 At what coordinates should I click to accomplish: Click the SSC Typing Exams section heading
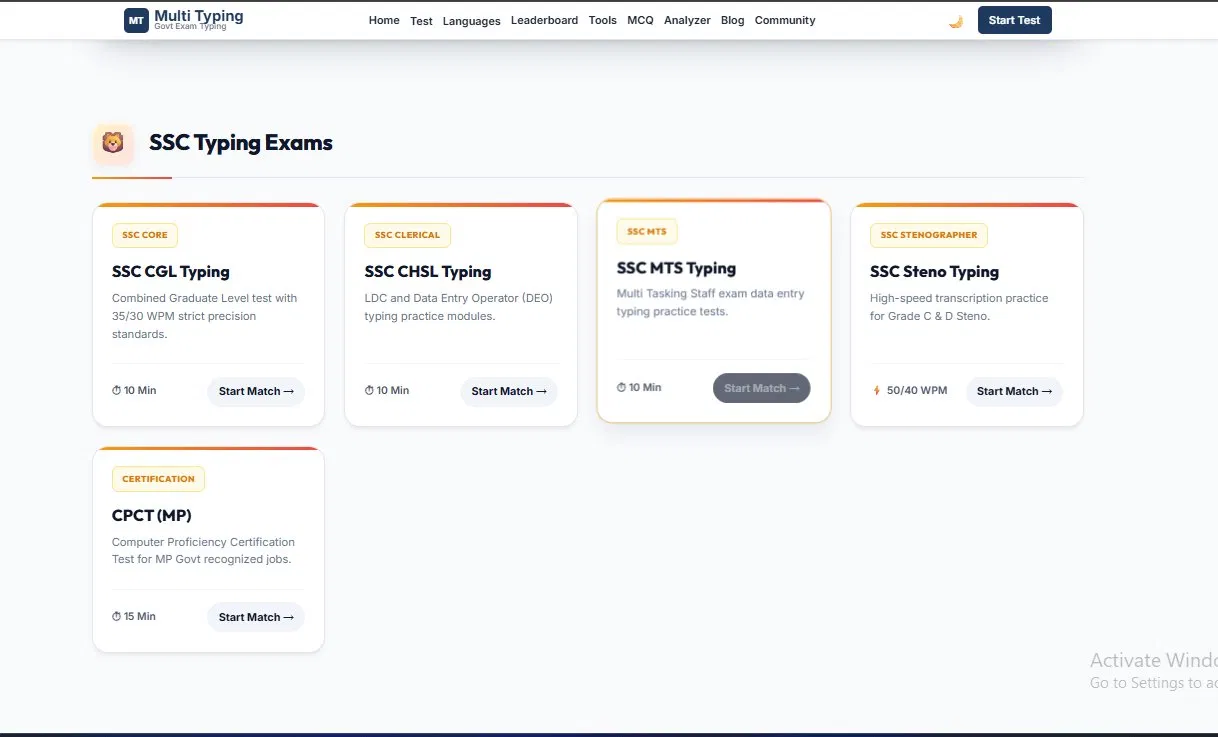[241, 143]
